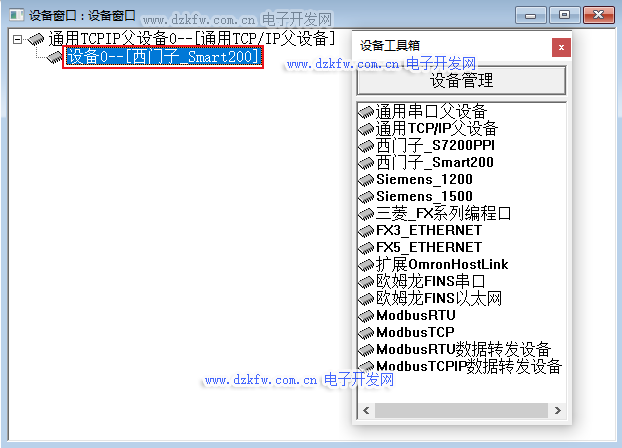622x448 pixels.
Task: Click the ModbusRTU device icon
Action: pyautogui.click(x=366, y=315)
